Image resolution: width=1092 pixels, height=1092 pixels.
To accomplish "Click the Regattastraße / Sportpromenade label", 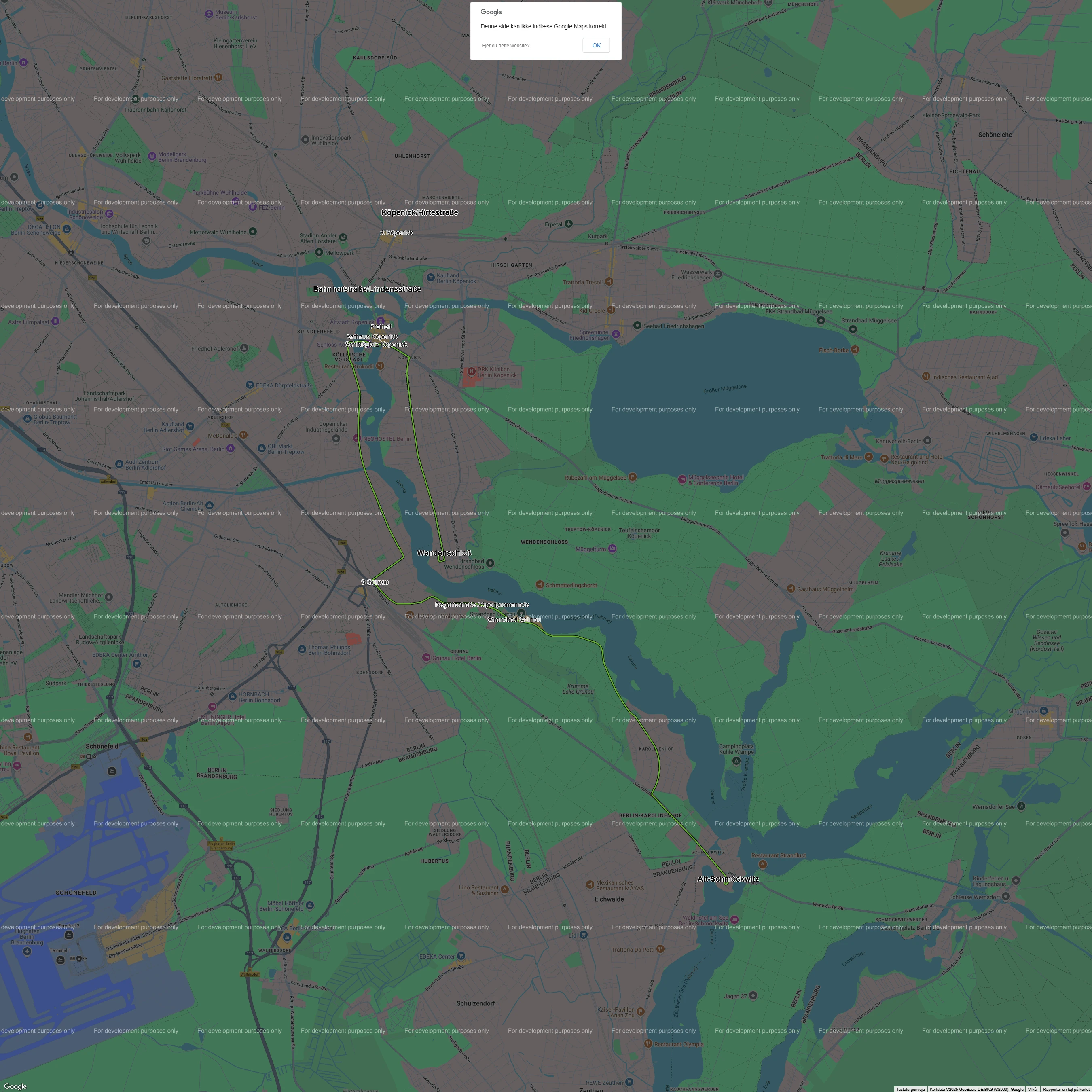I will point(482,605).
